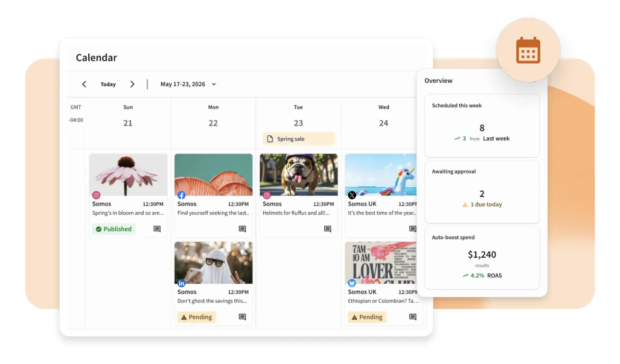Click the Auto-boost spend card

tap(482, 257)
